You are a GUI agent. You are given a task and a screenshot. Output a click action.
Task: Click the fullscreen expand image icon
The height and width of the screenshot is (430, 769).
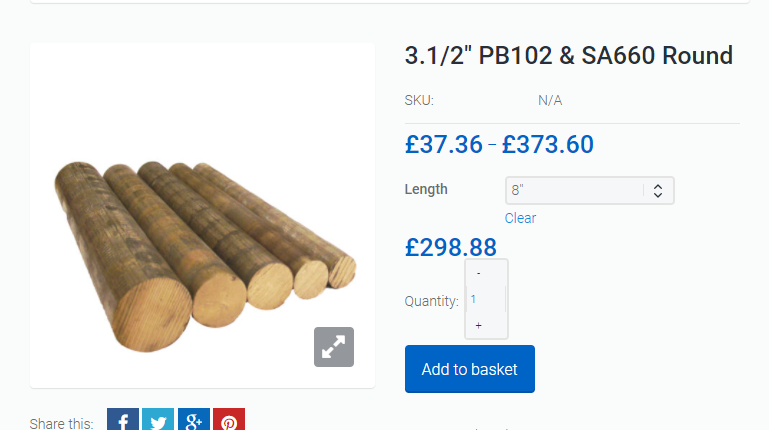(333, 347)
